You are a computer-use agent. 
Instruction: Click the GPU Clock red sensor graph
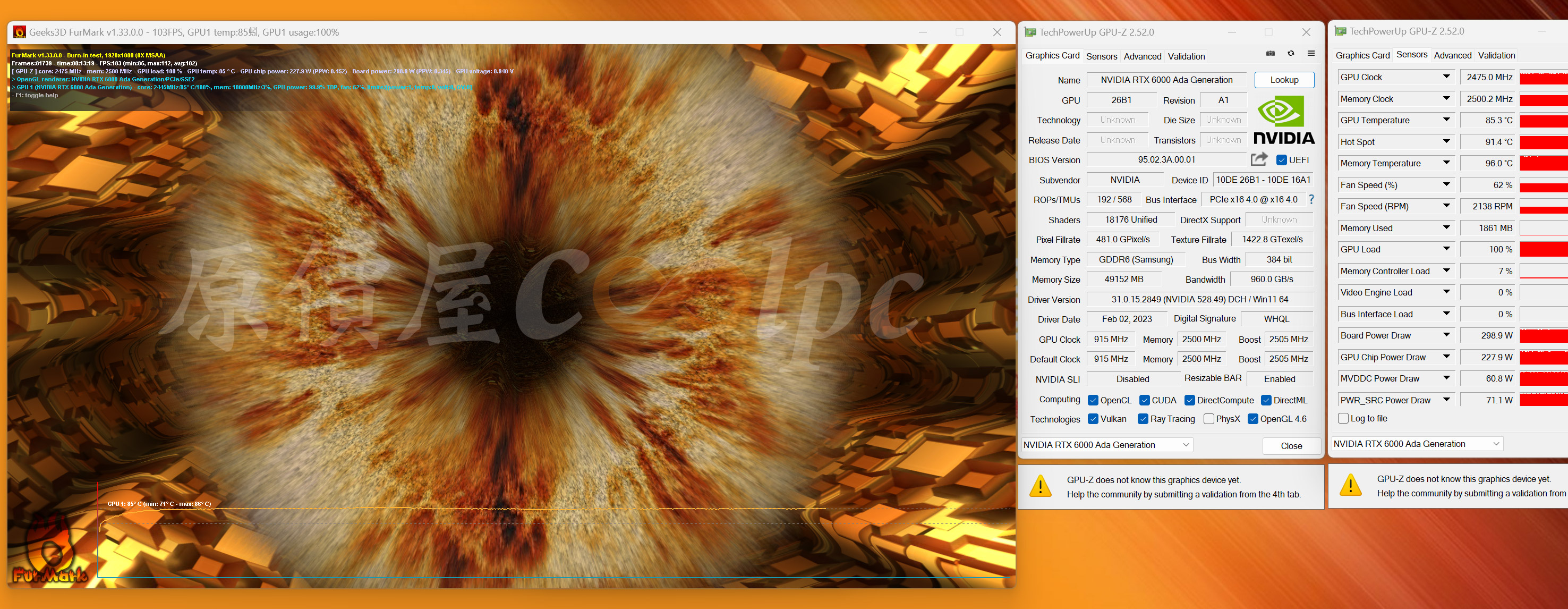(x=1544, y=78)
